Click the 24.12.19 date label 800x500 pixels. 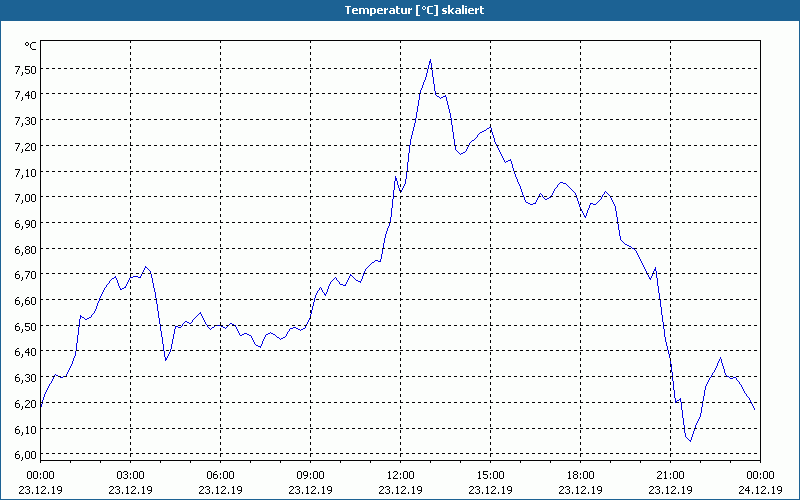(x=760, y=490)
